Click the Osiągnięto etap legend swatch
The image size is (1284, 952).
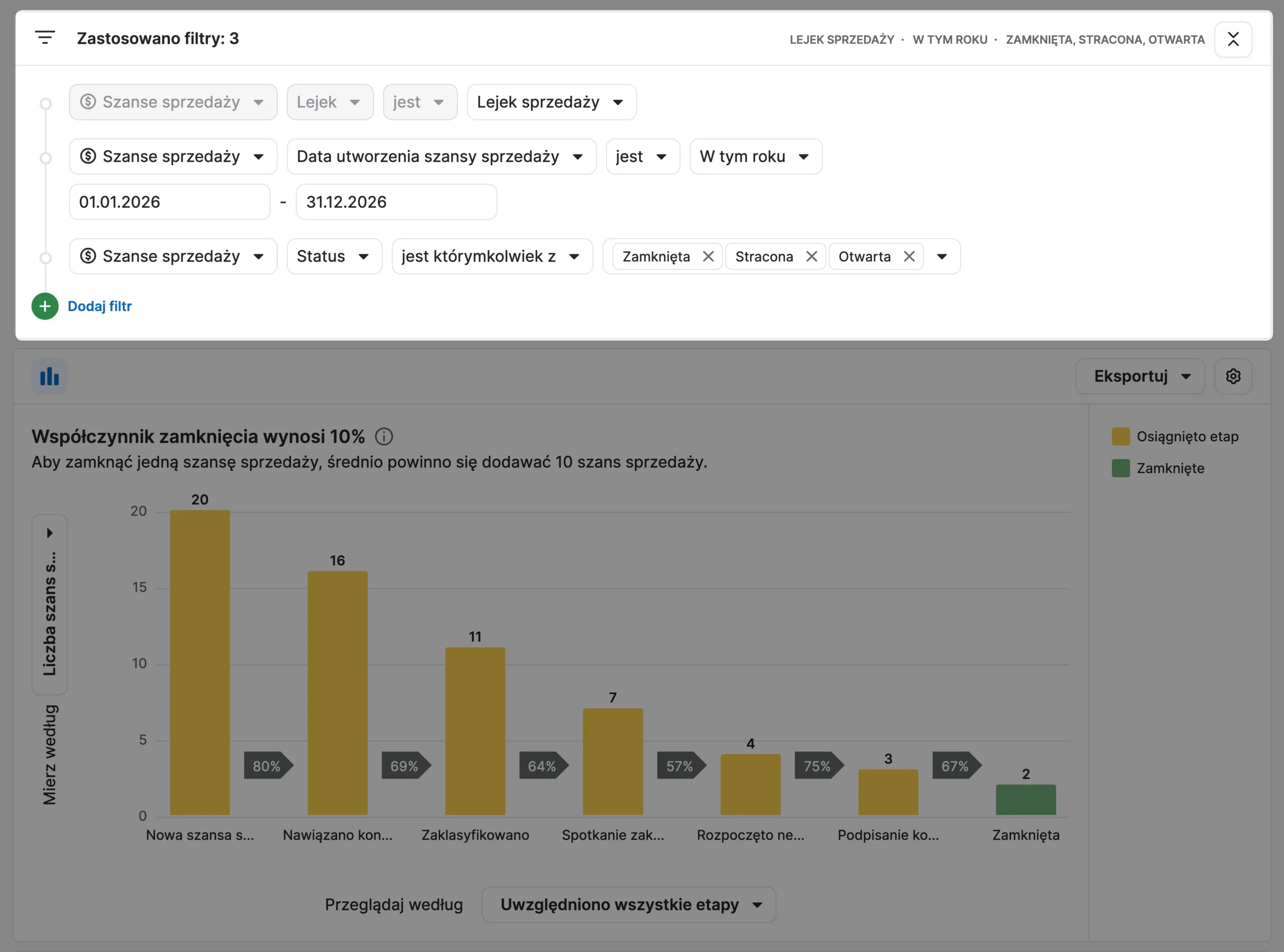(1120, 436)
